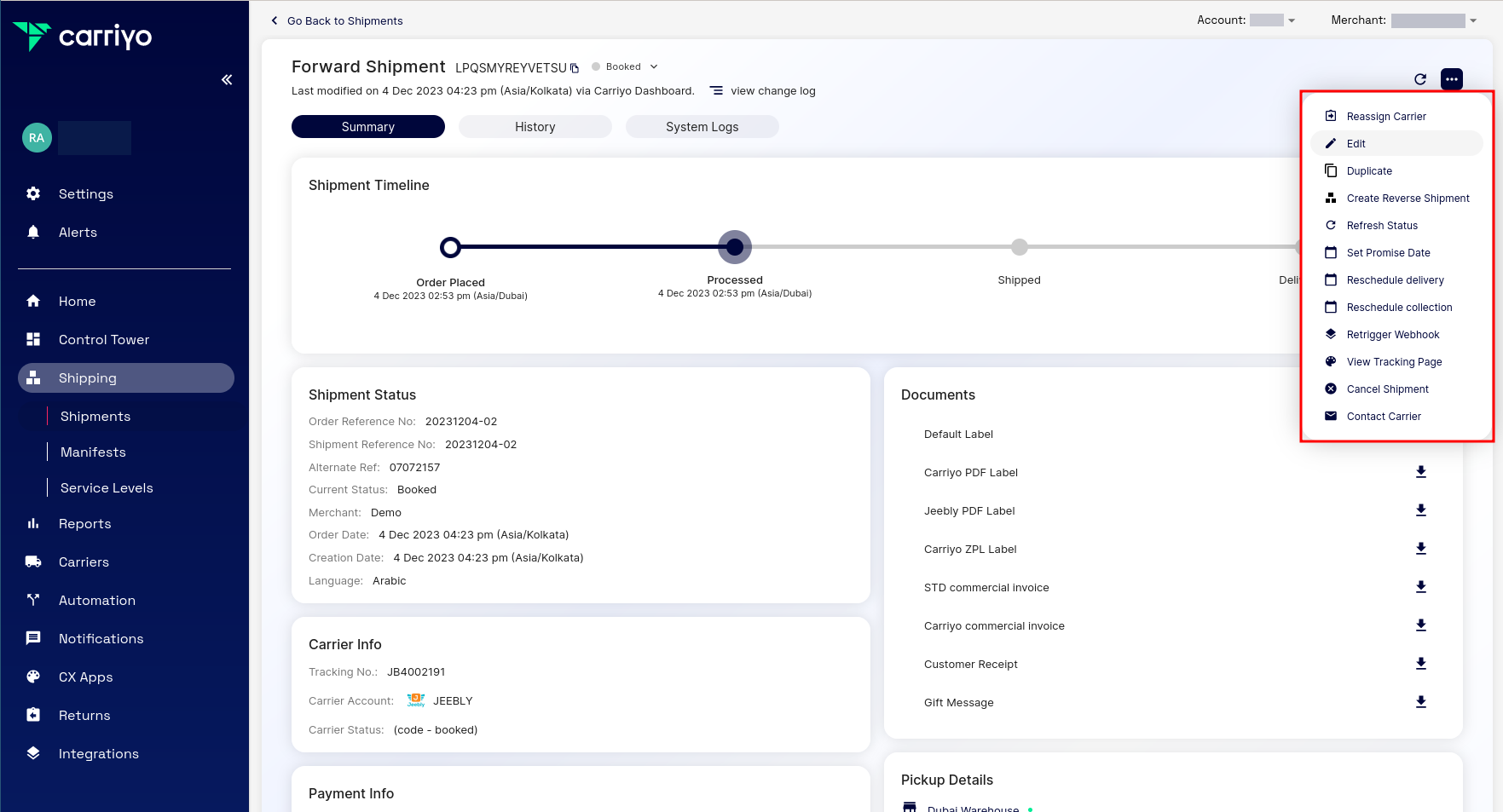The image size is (1503, 812).
Task: Click the Default Label document
Action: click(x=958, y=434)
